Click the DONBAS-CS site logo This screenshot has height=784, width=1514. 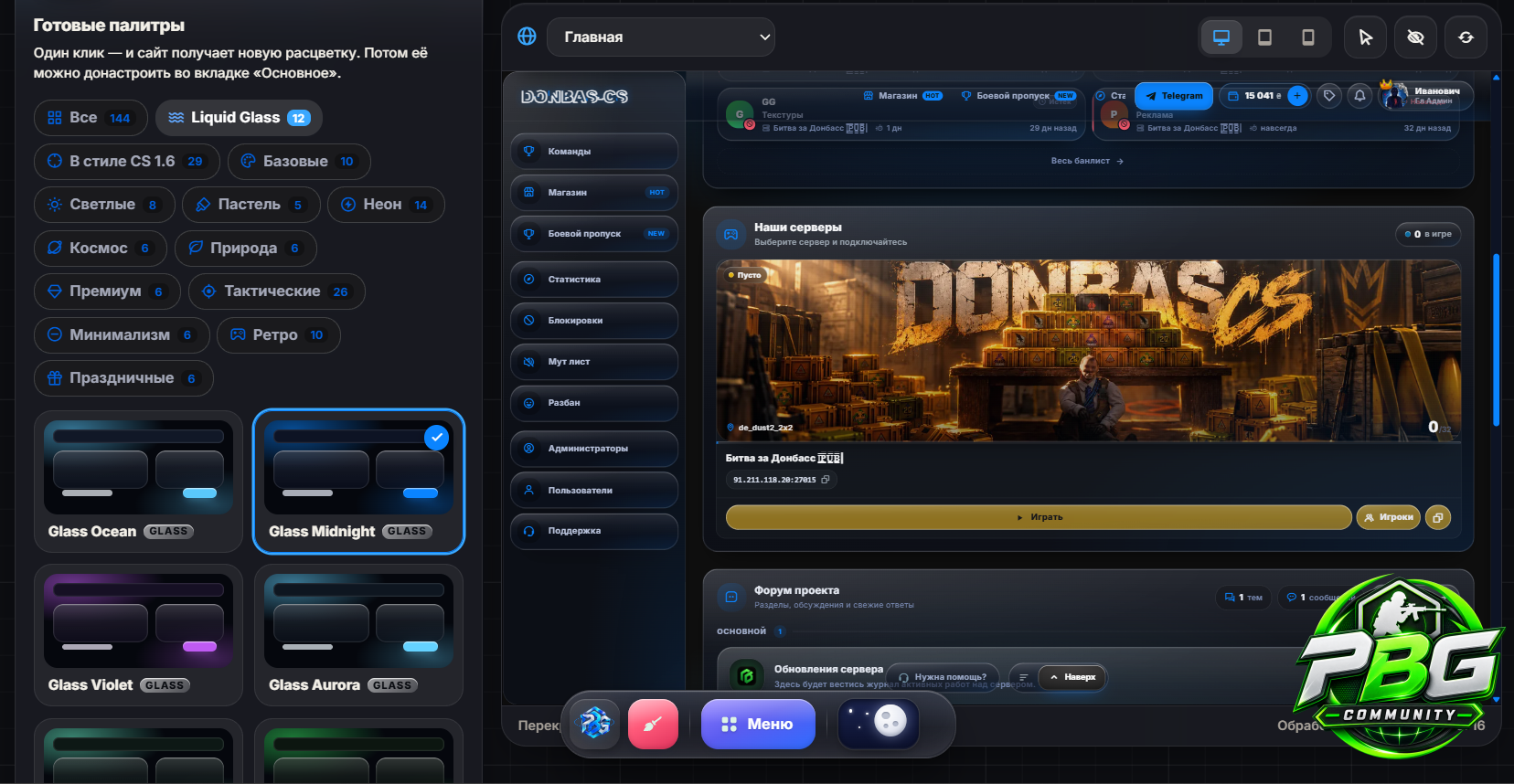coord(574,97)
